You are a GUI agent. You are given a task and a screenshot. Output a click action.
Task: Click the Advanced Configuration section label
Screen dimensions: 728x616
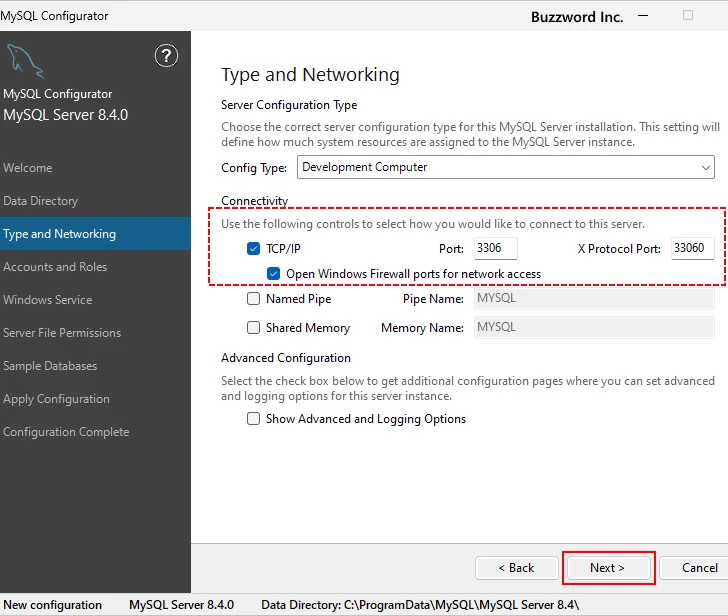click(286, 358)
